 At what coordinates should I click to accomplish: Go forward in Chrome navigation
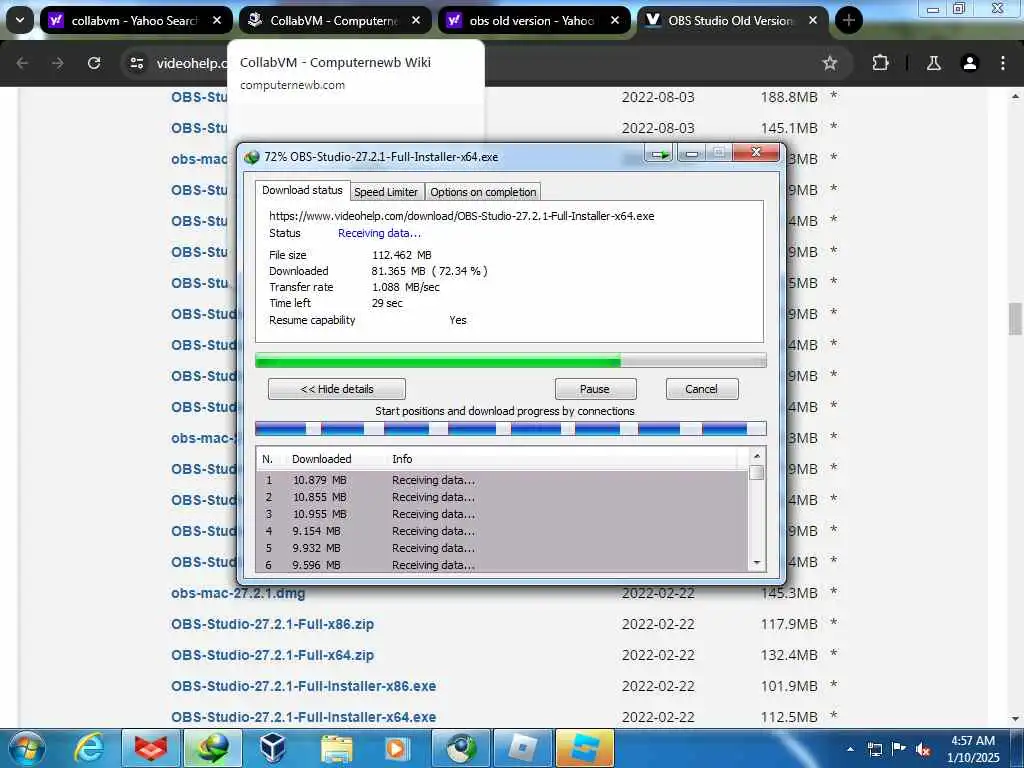58,63
